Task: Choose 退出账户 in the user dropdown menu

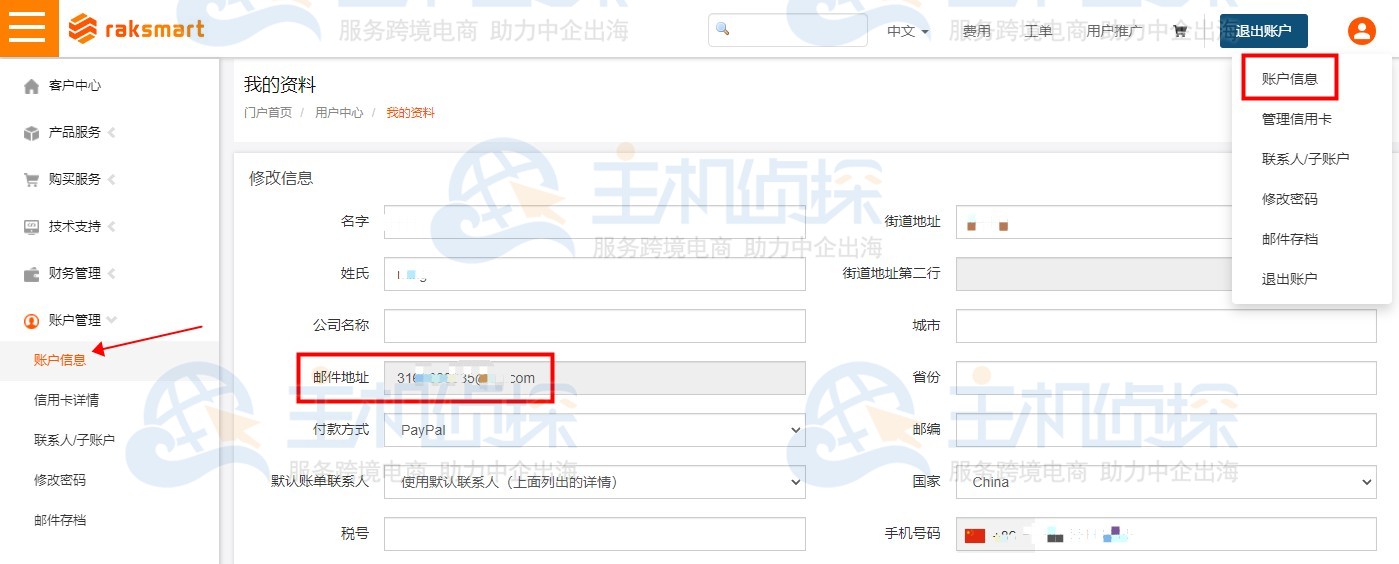Action: point(1290,279)
